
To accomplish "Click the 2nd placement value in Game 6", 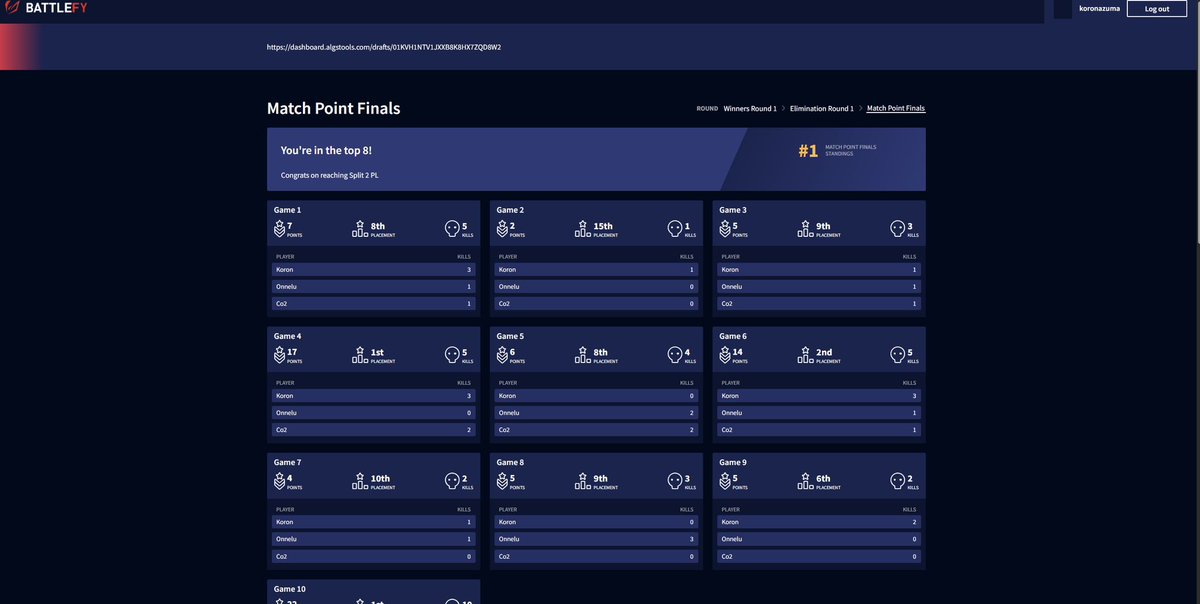I will (x=824, y=352).
